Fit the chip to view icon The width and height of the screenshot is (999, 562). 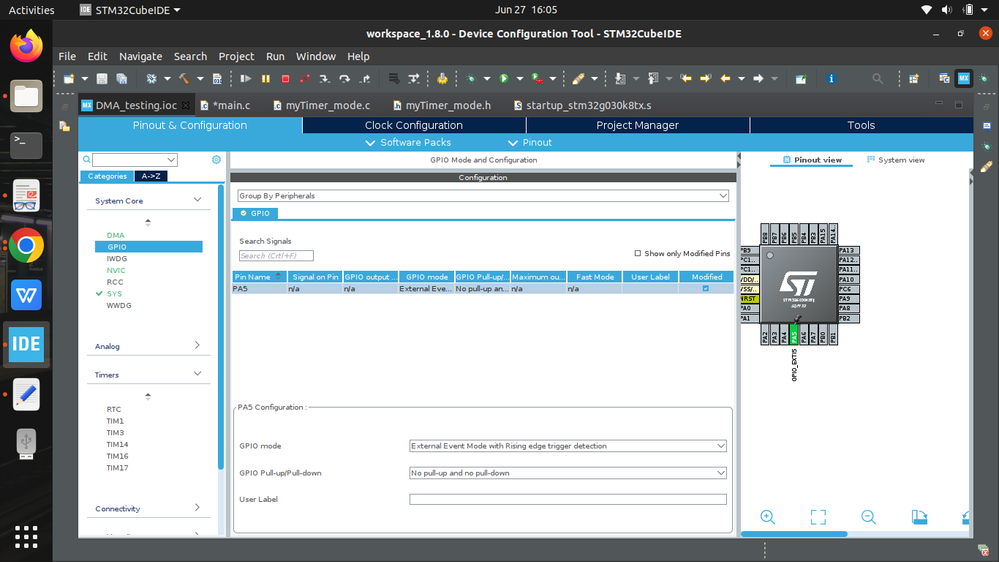(x=818, y=517)
